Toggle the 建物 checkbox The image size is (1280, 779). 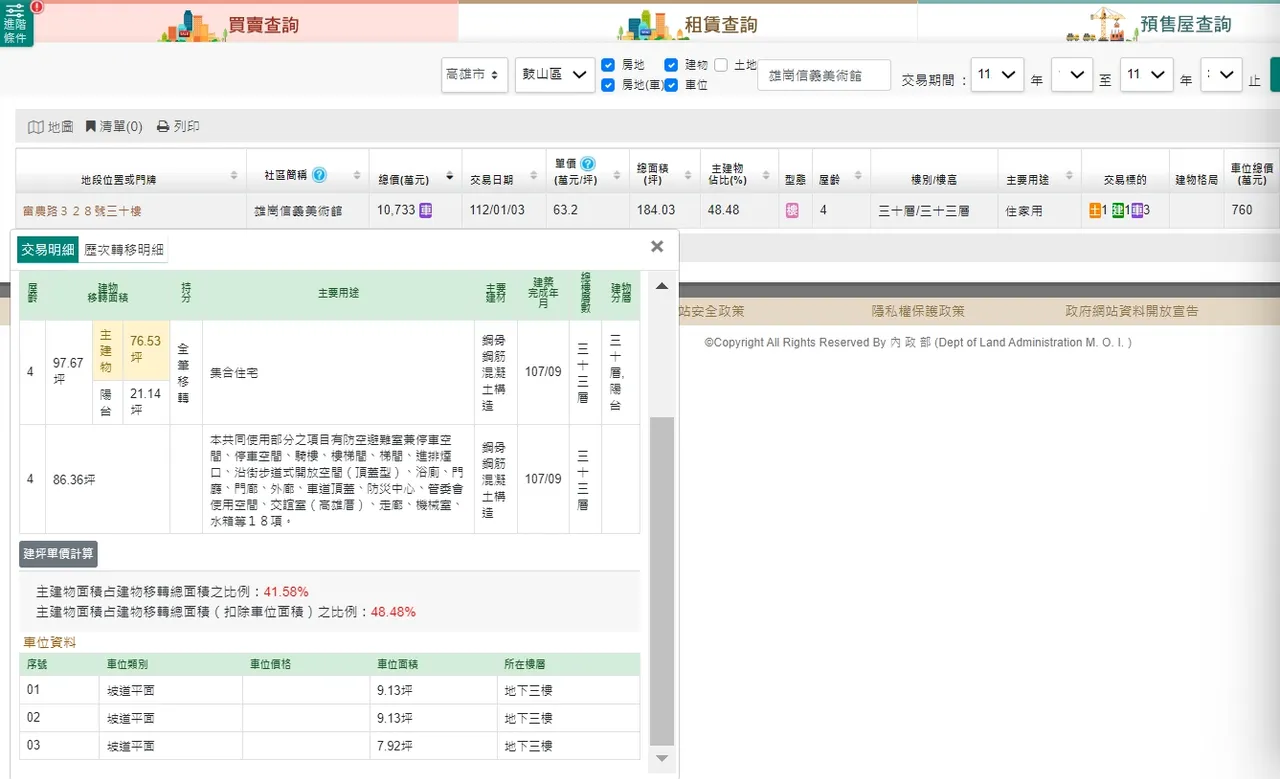671,65
